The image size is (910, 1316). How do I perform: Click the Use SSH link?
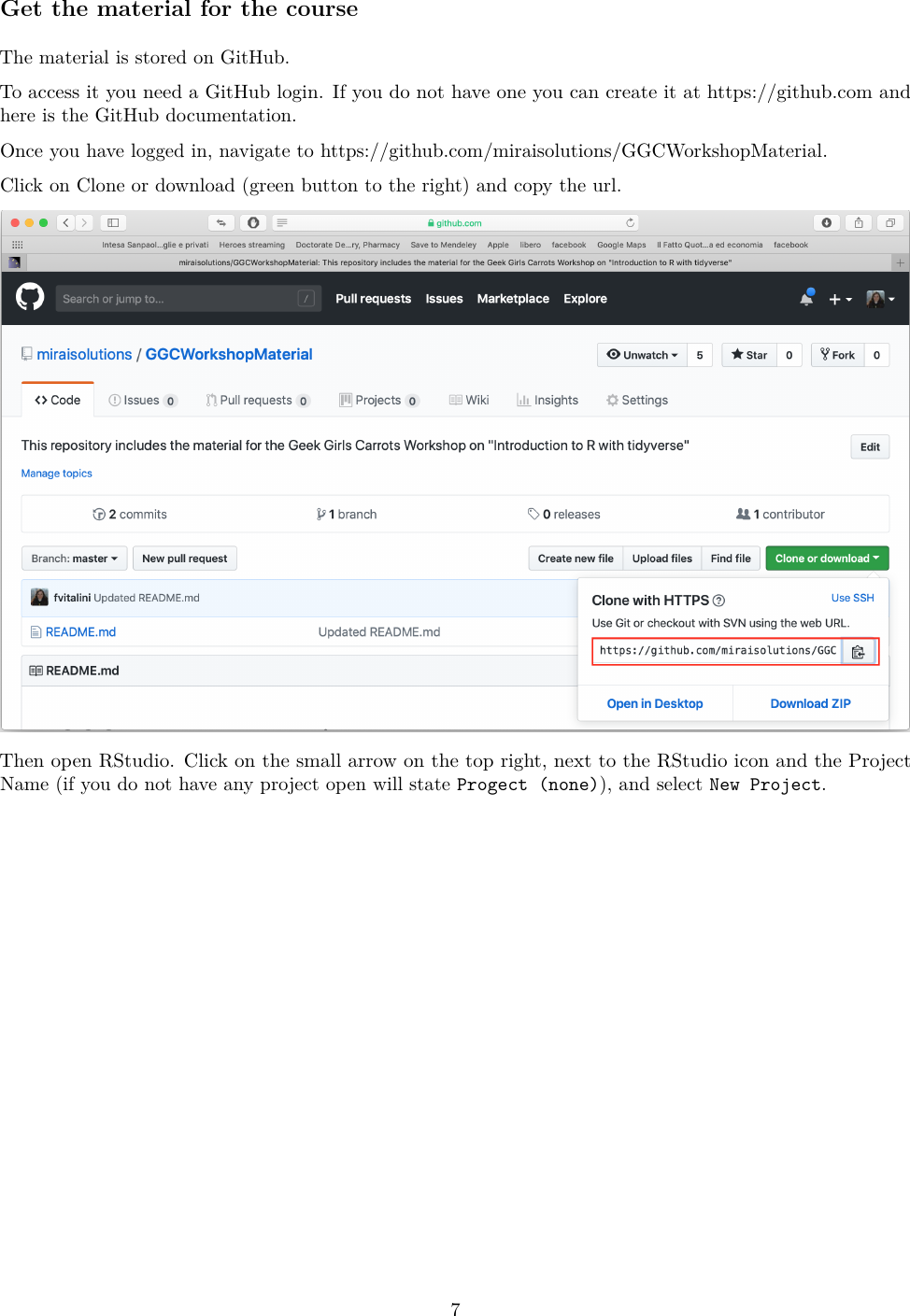853,598
